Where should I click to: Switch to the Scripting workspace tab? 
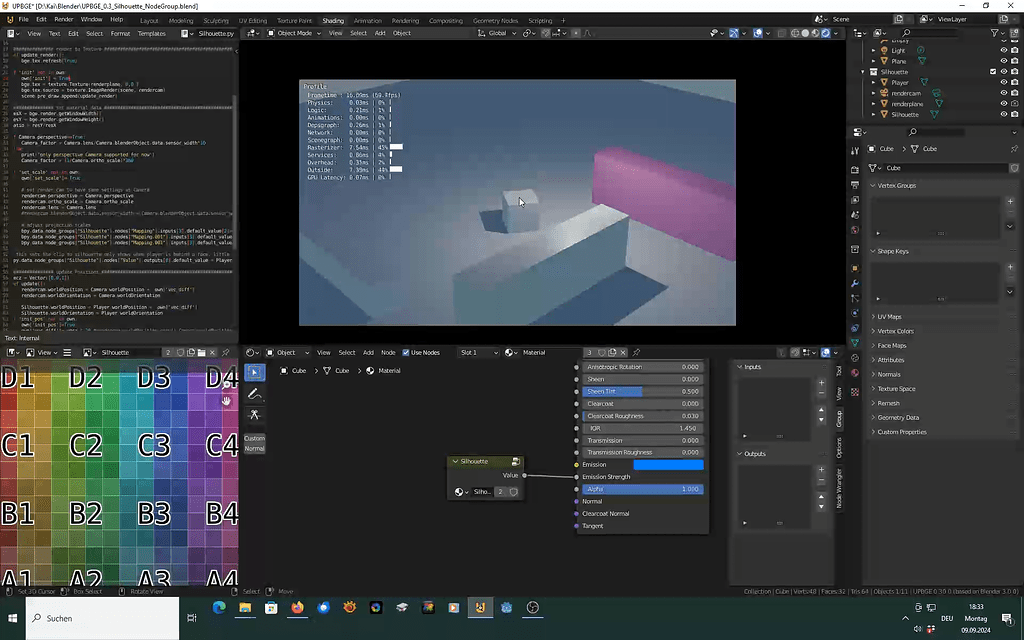[540, 21]
